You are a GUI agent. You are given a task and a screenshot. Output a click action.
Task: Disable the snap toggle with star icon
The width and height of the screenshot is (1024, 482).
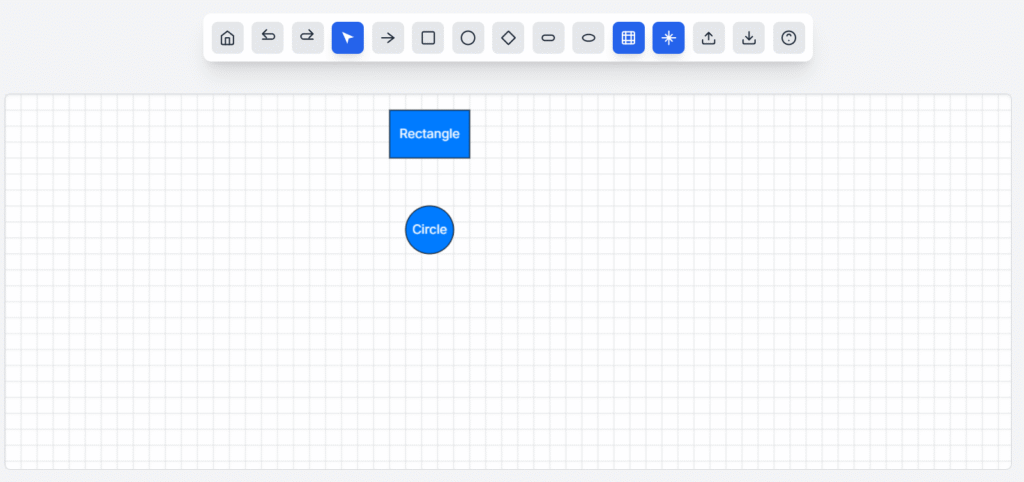click(668, 38)
